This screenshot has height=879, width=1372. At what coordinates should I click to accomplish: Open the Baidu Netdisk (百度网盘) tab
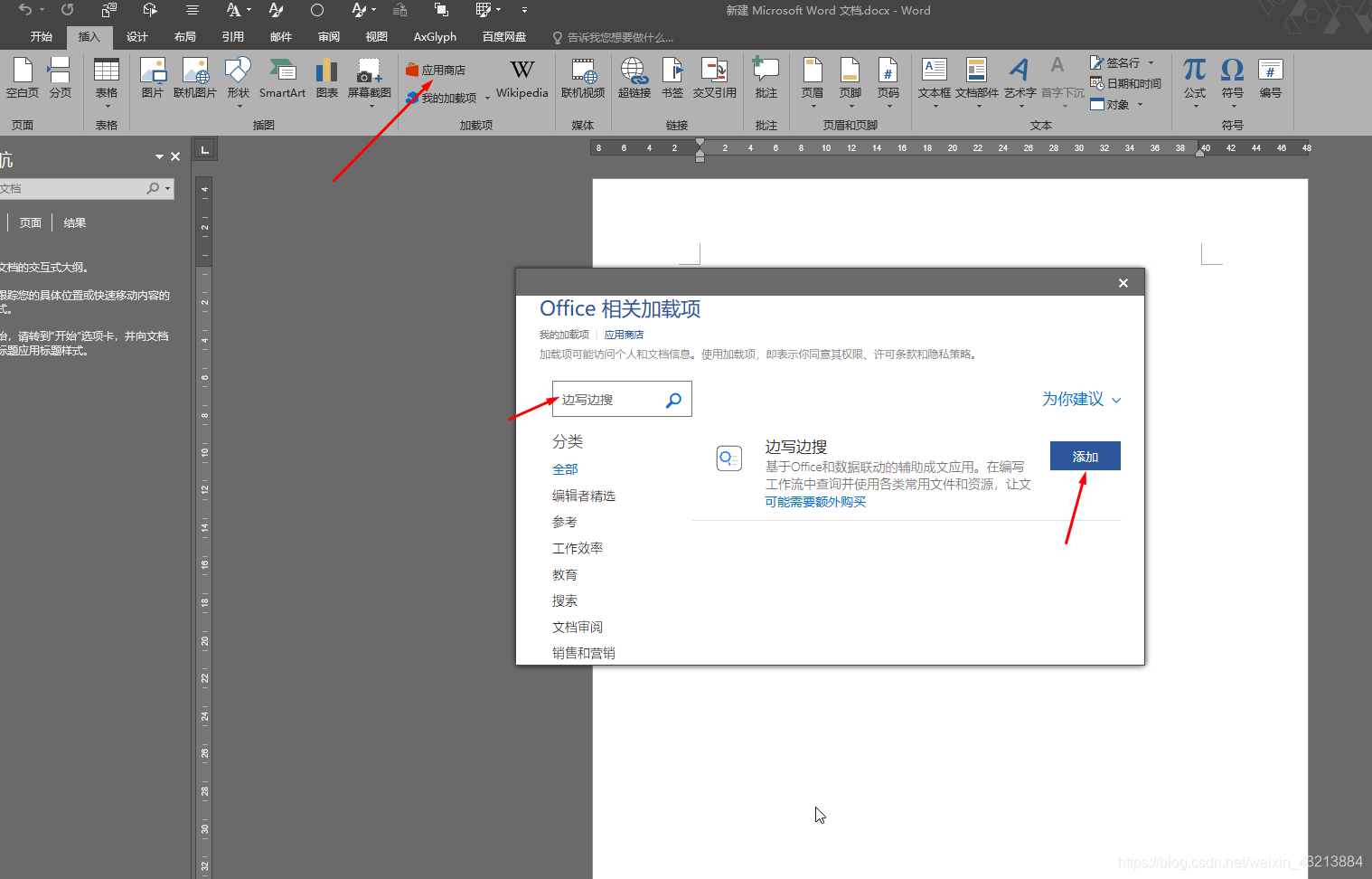[504, 37]
